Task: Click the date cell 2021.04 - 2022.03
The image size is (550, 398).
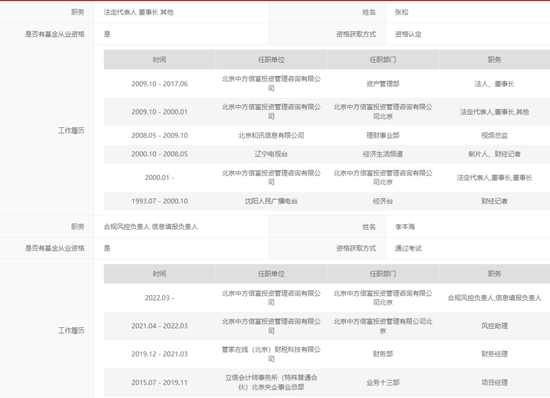Action: (160, 326)
